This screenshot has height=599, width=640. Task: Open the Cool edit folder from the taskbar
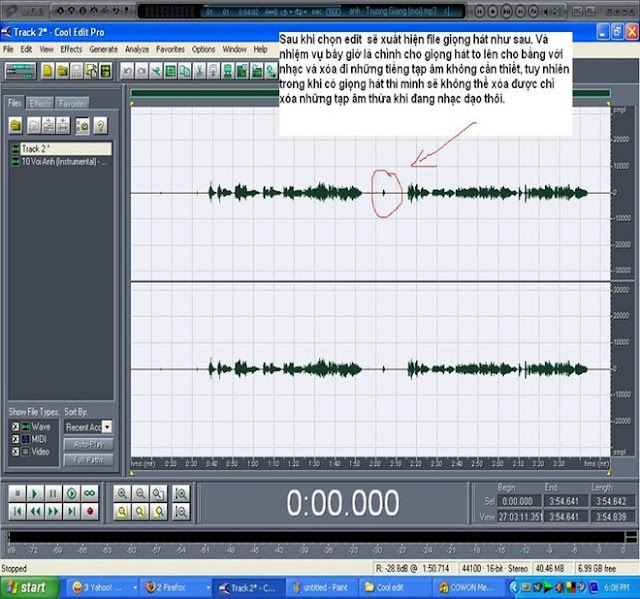pyautogui.click(x=394, y=588)
